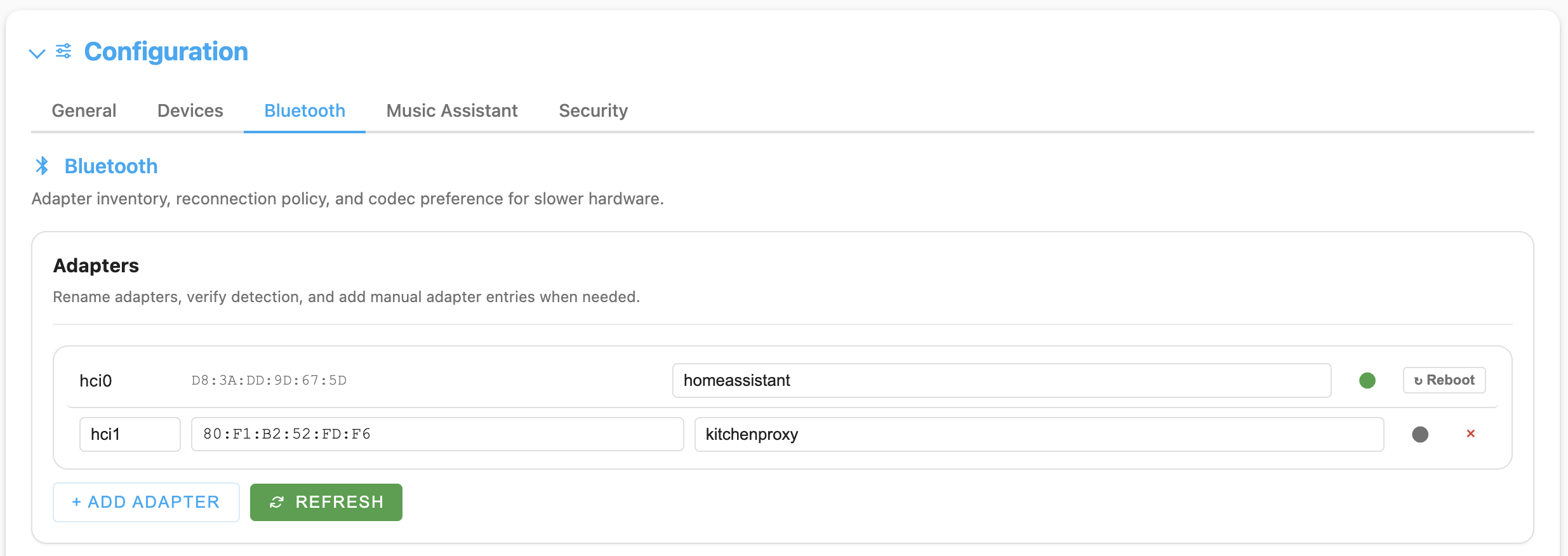
Task: Click the hci0 MAC address text
Action: coord(269,380)
